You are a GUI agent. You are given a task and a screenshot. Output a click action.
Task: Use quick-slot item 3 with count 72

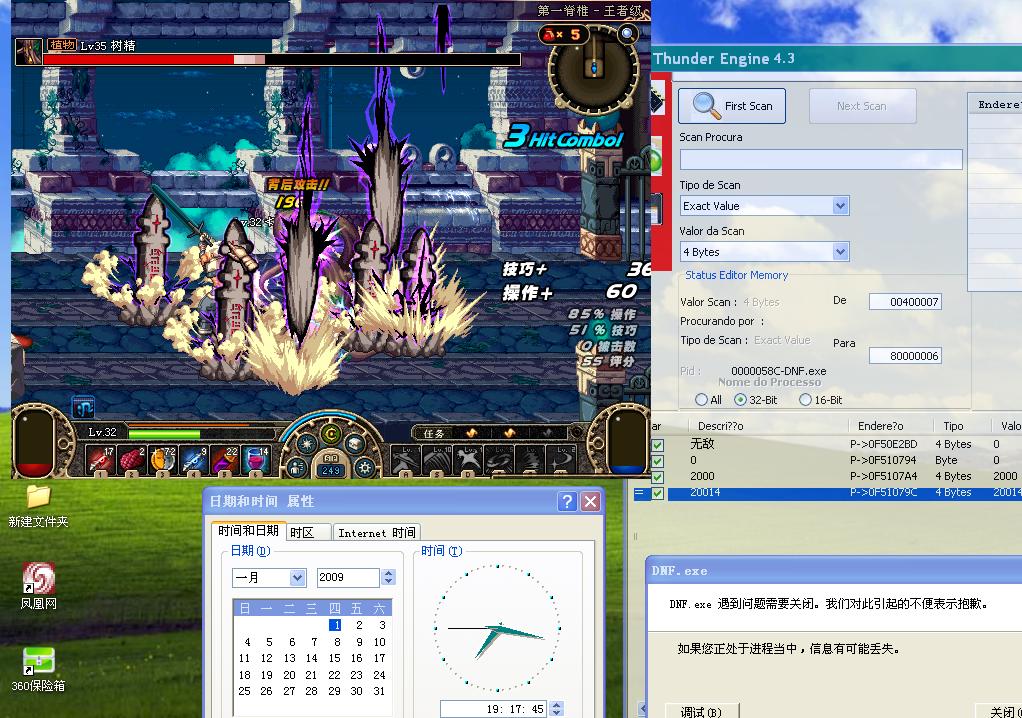[162, 459]
